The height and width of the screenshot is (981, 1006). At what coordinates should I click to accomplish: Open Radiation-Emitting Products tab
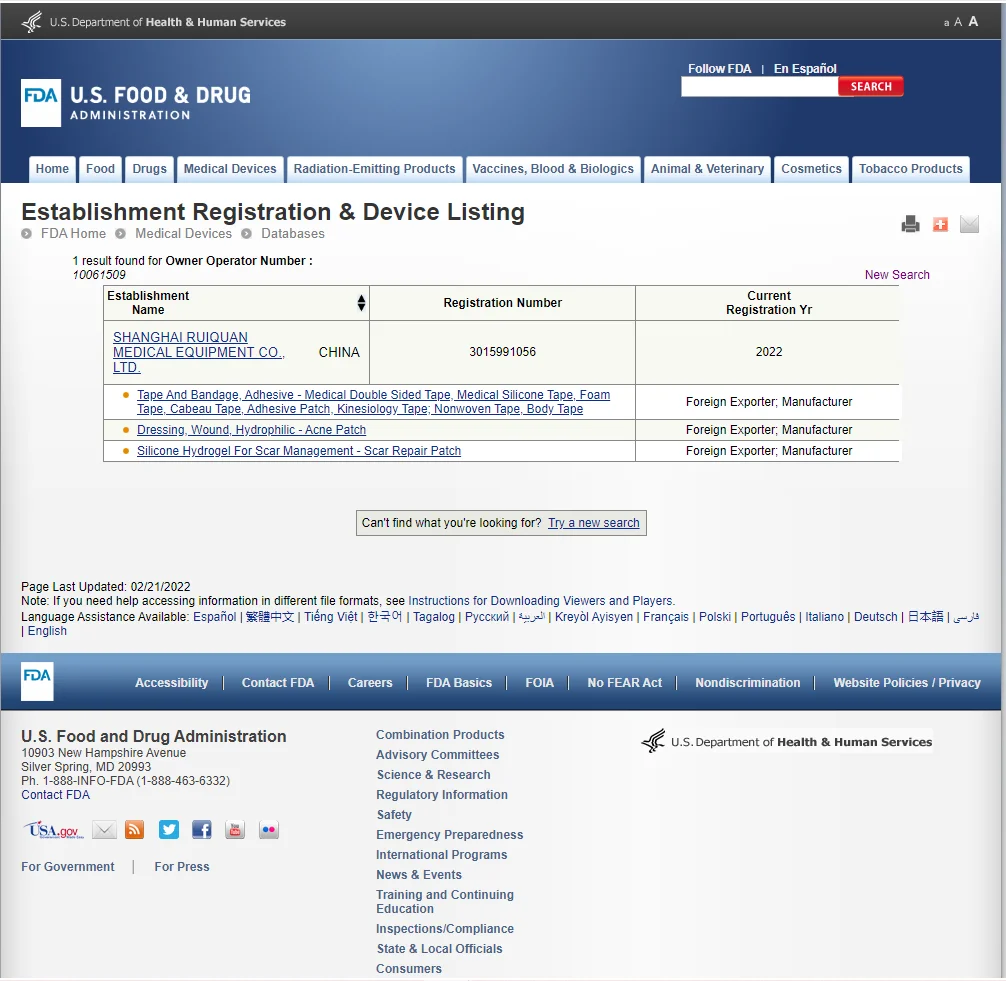click(375, 169)
